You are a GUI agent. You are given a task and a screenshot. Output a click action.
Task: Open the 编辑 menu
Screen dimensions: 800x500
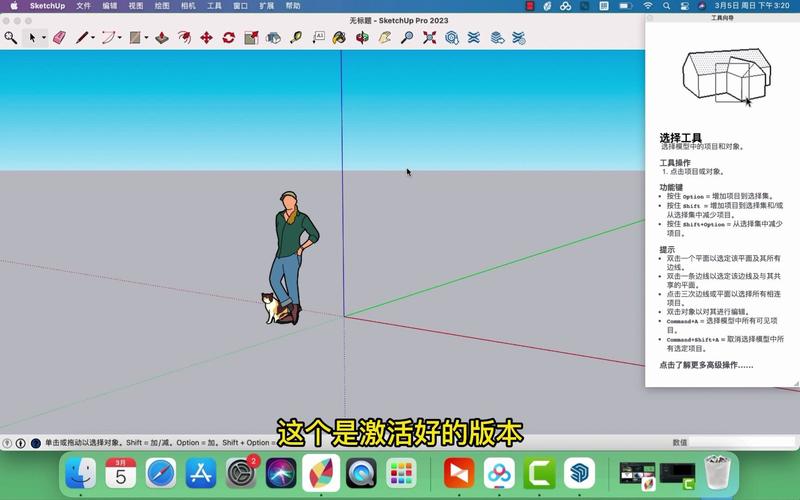(109, 6)
